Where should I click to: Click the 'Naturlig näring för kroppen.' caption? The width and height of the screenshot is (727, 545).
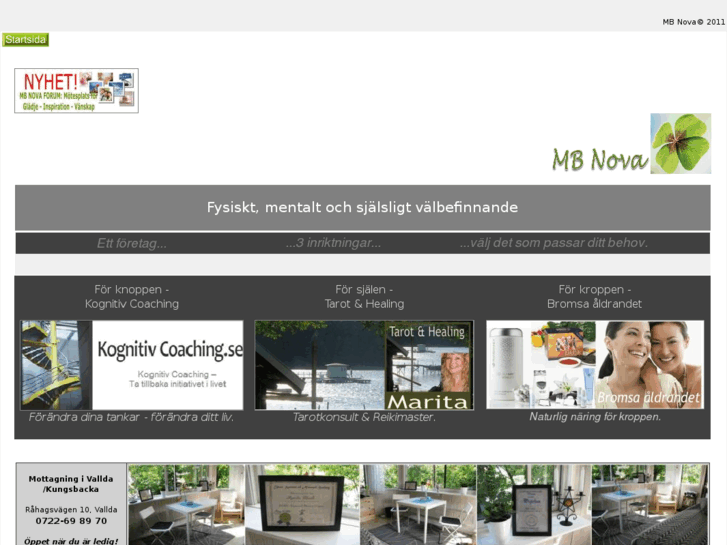(595, 417)
